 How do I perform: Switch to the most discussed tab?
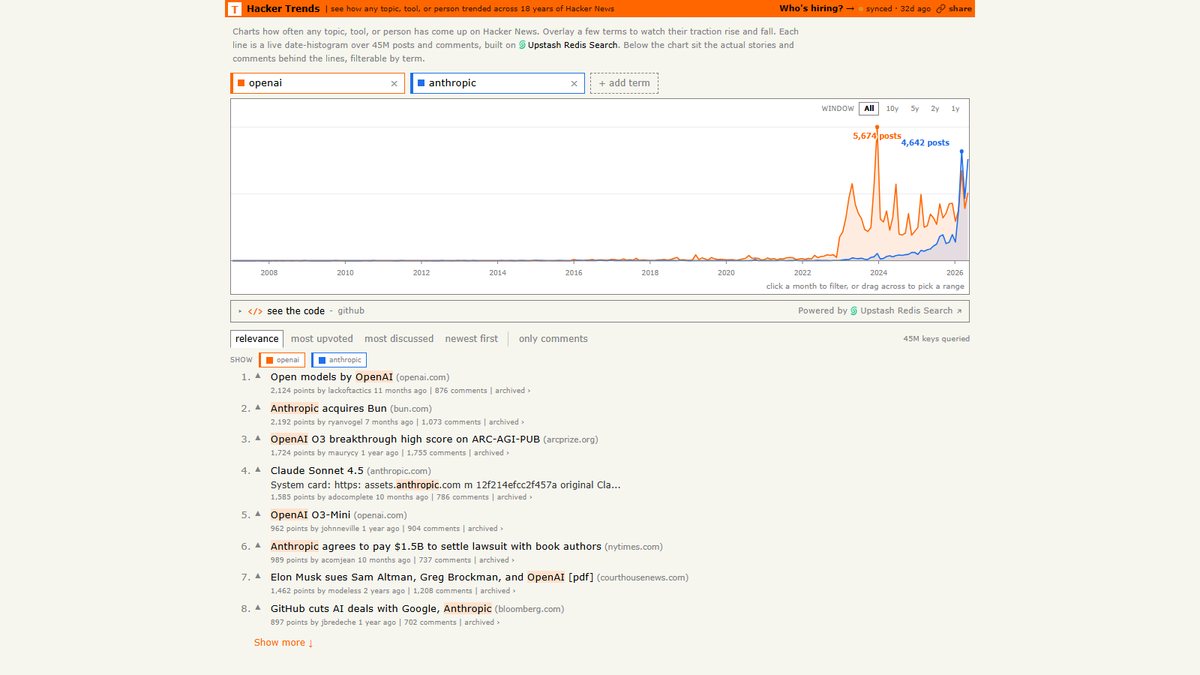point(399,339)
